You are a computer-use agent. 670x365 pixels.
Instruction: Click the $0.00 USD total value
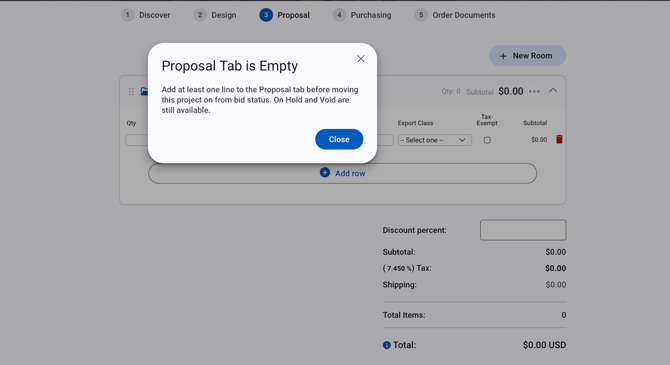tap(544, 345)
